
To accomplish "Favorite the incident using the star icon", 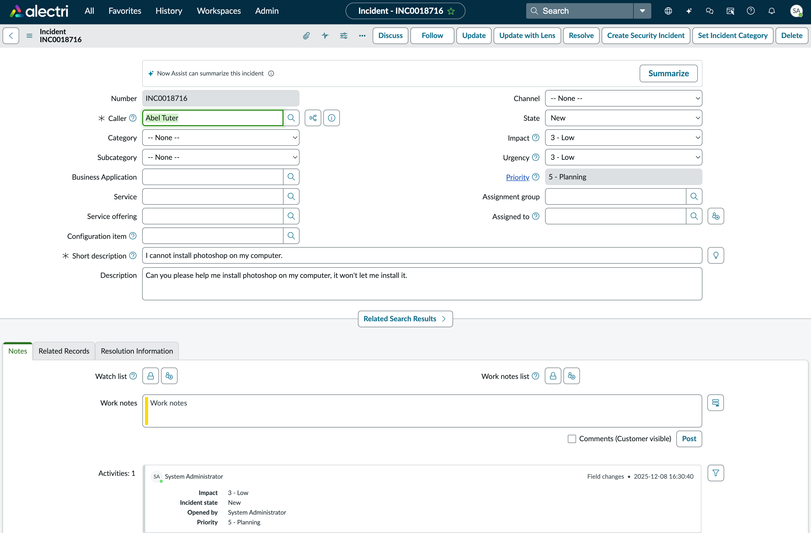I will (451, 11).
